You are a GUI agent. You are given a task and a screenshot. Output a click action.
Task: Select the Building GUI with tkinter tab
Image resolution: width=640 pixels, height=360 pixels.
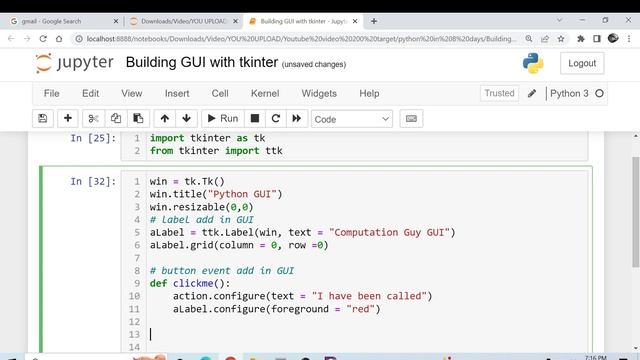point(303,21)
